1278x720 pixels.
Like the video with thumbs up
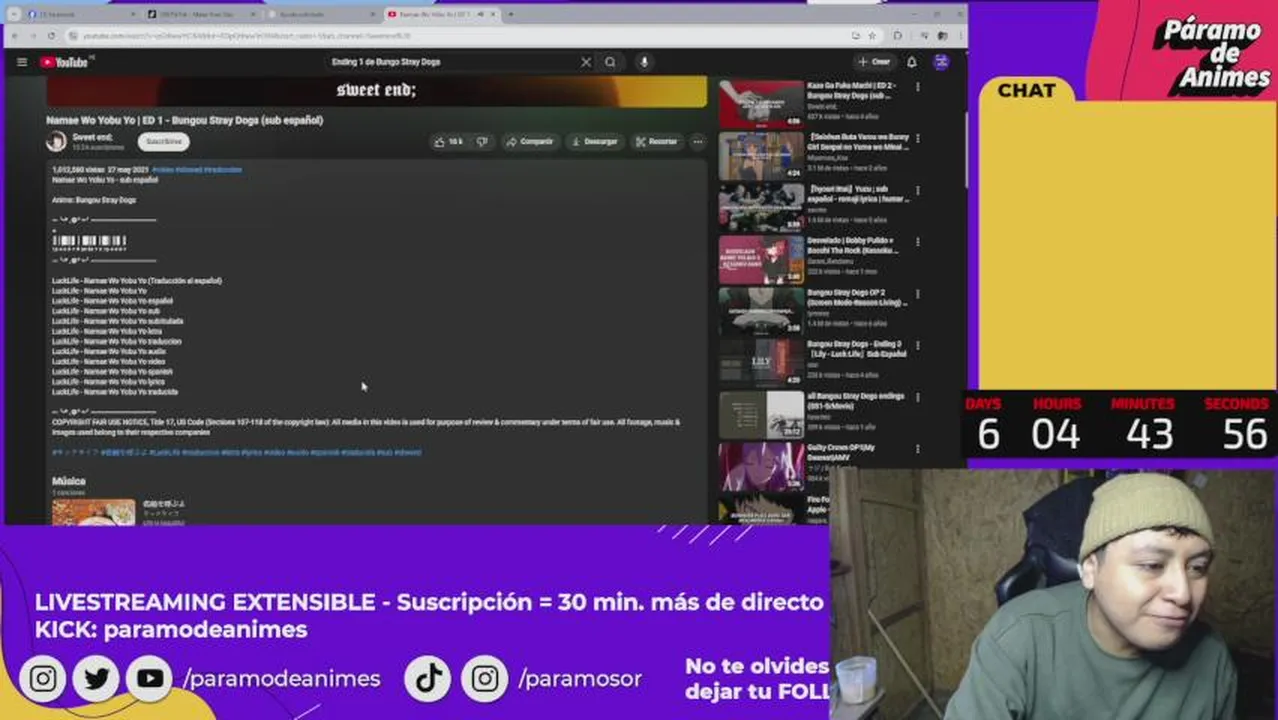click(x=449, y=142)
